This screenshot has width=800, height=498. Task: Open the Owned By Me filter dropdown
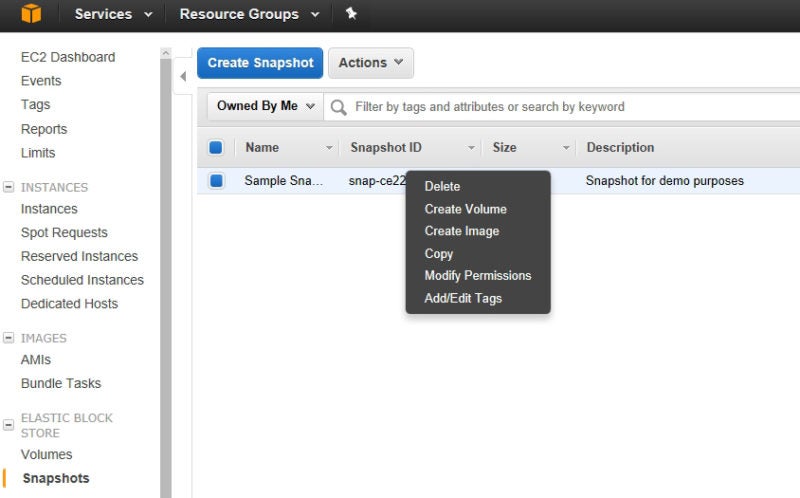coord(265,106)
